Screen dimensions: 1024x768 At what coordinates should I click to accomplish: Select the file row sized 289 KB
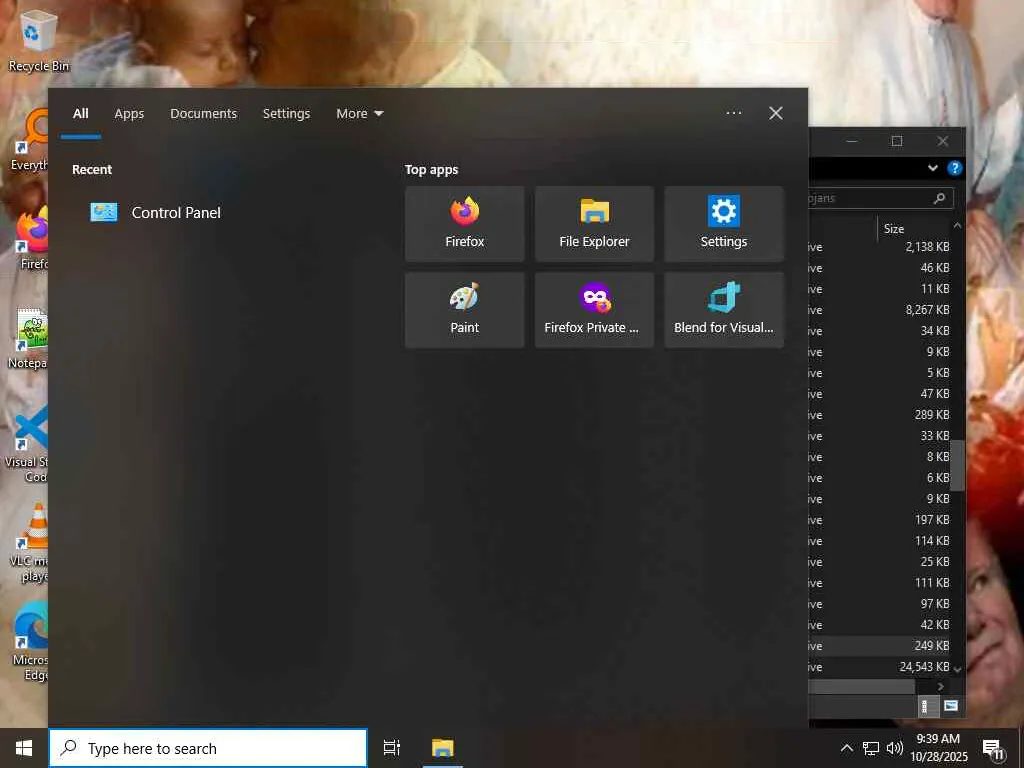880,415
